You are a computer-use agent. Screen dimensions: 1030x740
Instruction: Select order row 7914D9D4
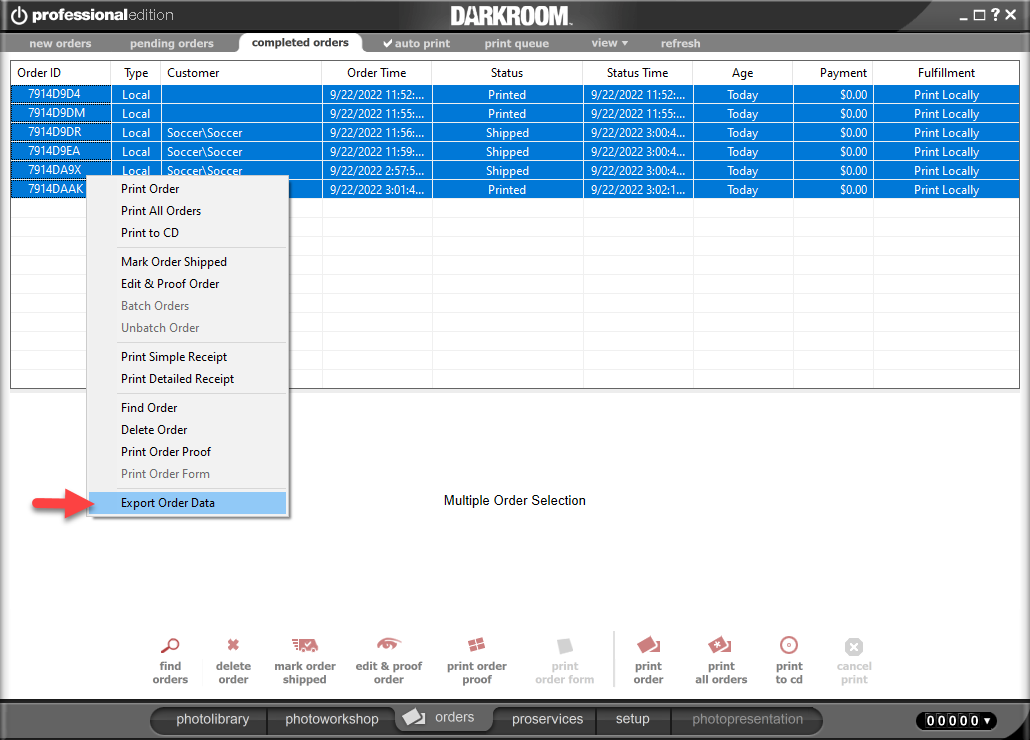click(x=515, y=95)
